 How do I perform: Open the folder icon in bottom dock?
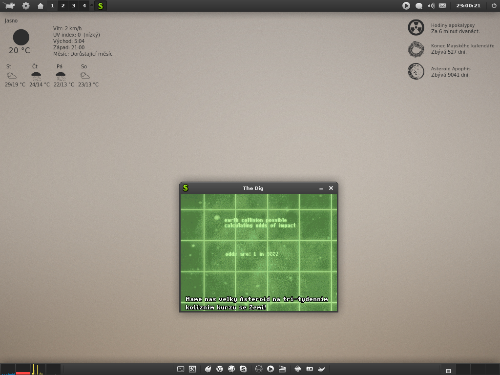(x=282, y=369)
